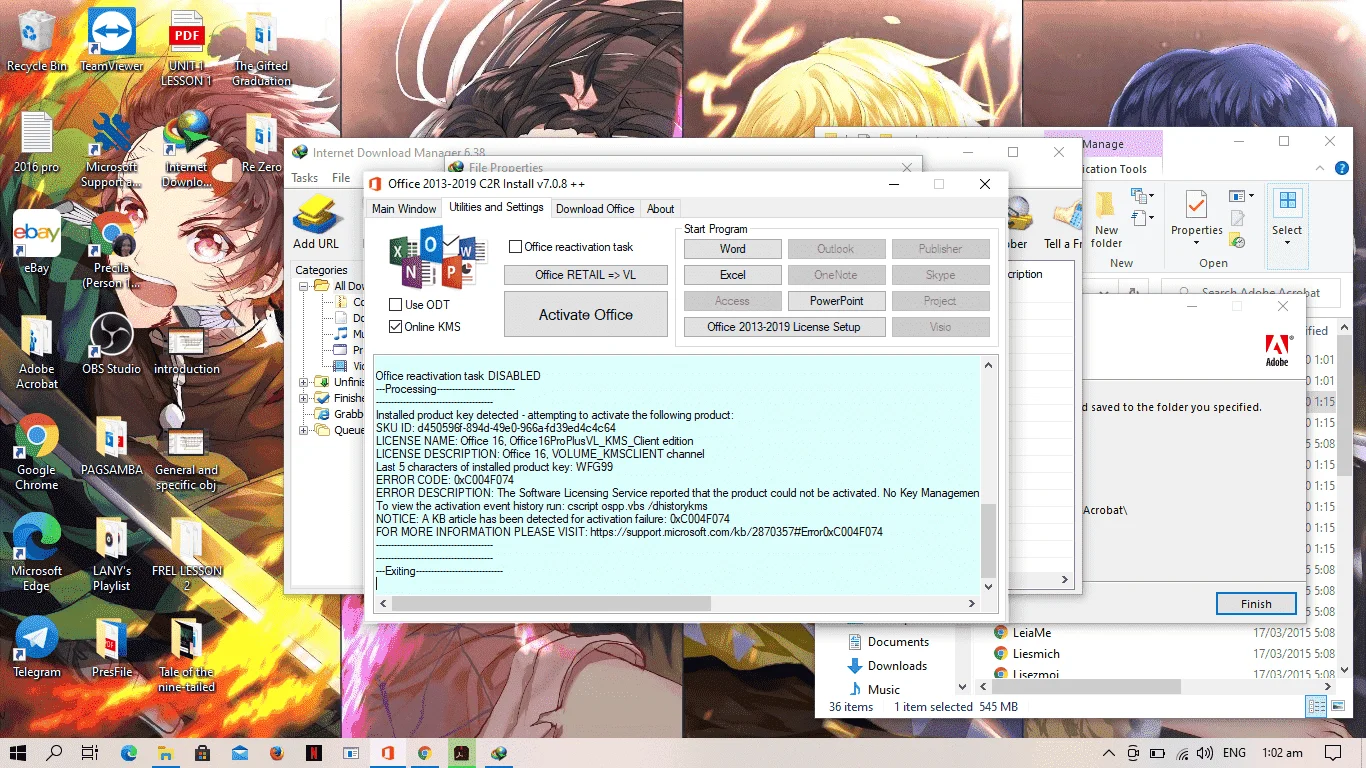Open the Mail app from the taskbar
The height and width of the screenshot is (768, 1366).
[239, 753]
